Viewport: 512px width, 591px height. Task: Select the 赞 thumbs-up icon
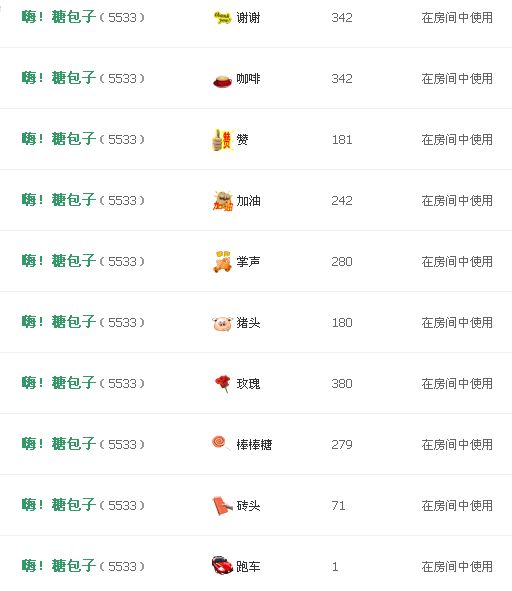(x=222, y=140)
